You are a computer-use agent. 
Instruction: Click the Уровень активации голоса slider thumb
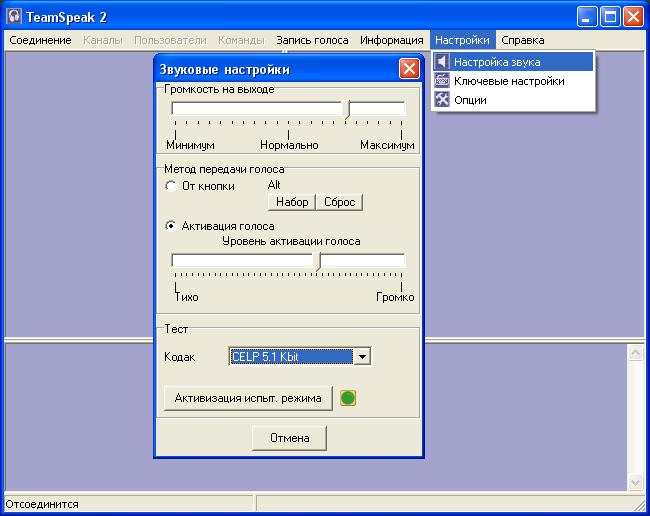[319, 262]
